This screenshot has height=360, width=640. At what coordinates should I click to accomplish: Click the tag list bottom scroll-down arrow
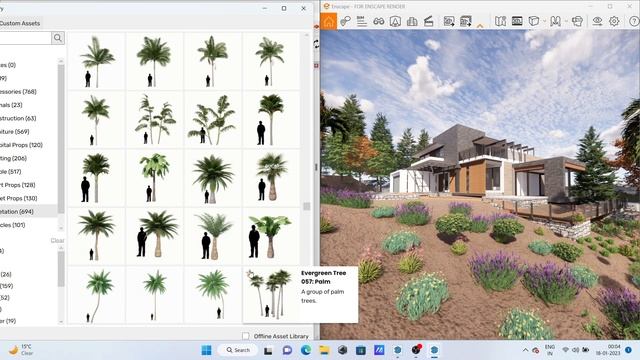coord(61,322)
